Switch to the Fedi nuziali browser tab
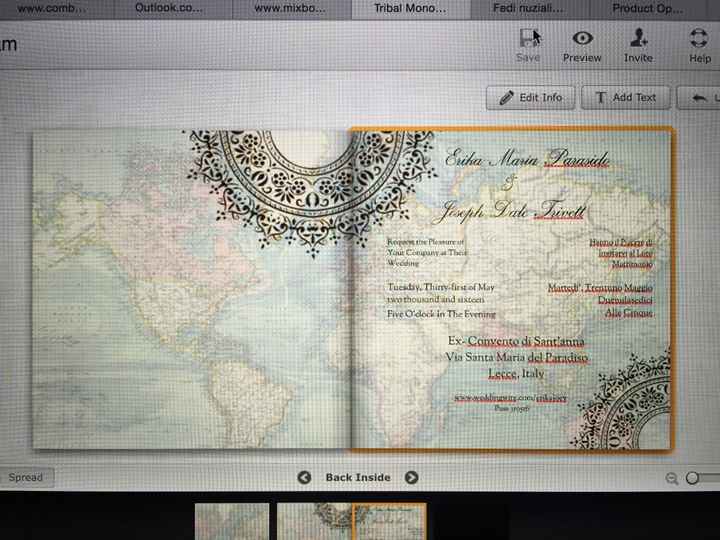This screenshot has height=540, width=720. tap(528, 8)
